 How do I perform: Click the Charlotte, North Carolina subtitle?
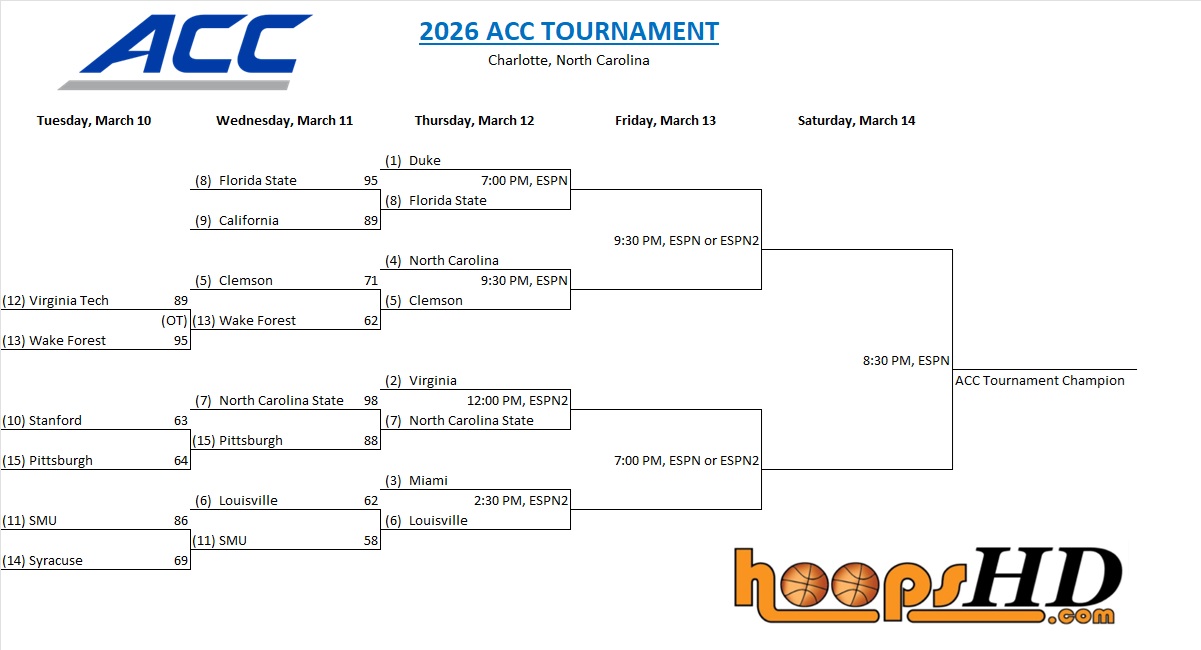[568, 60]
